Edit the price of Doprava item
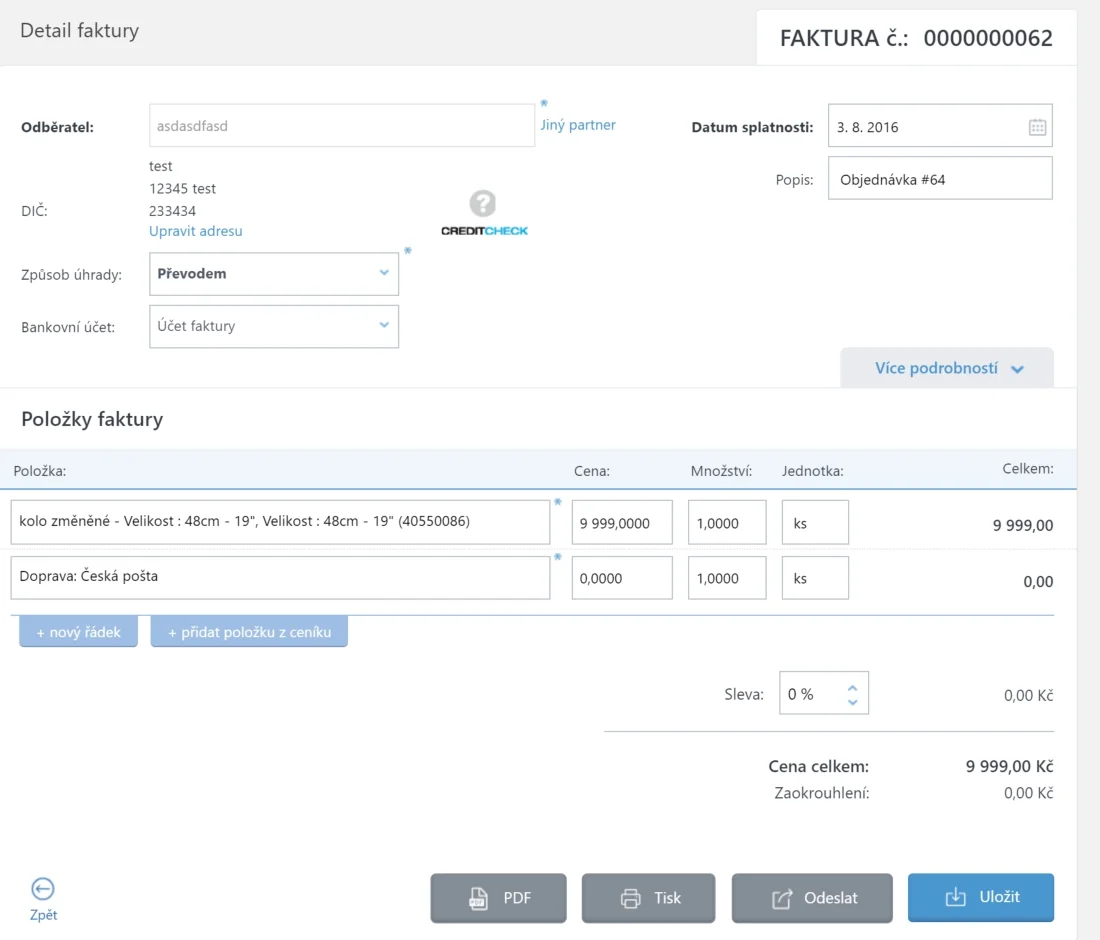This screenshot has width=1100, height=940. (621, 578)
